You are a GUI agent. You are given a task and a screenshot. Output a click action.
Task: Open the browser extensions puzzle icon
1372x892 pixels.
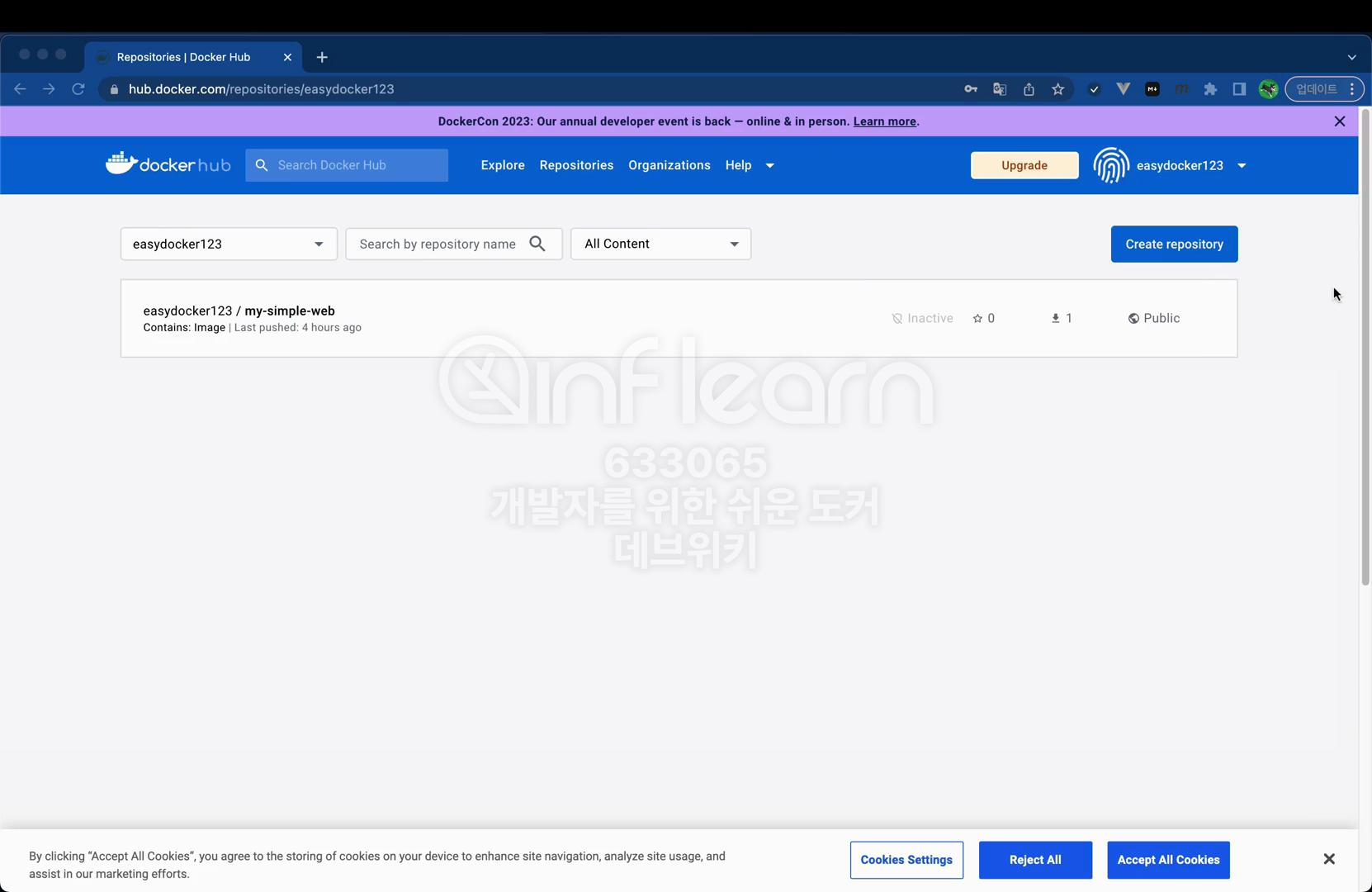1210,89
